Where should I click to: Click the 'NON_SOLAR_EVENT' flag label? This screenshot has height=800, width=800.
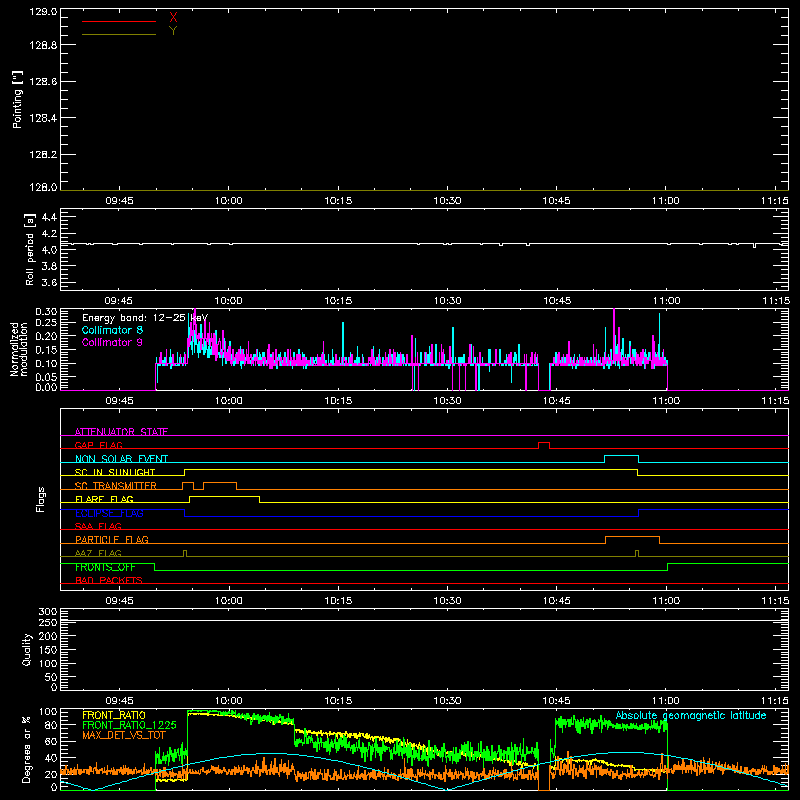tap(121, 459)
